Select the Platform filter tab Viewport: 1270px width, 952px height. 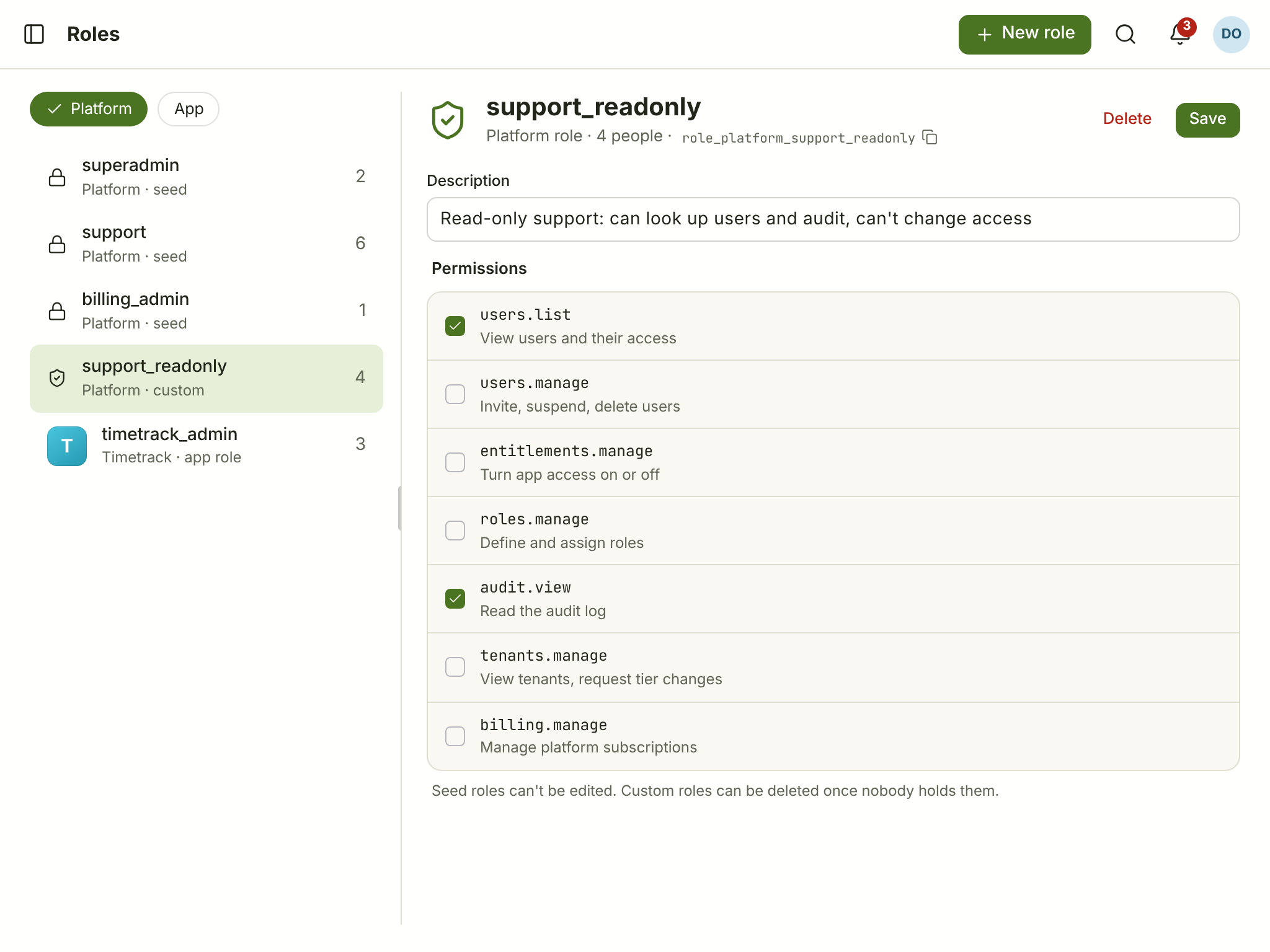(x=89, y=109)
